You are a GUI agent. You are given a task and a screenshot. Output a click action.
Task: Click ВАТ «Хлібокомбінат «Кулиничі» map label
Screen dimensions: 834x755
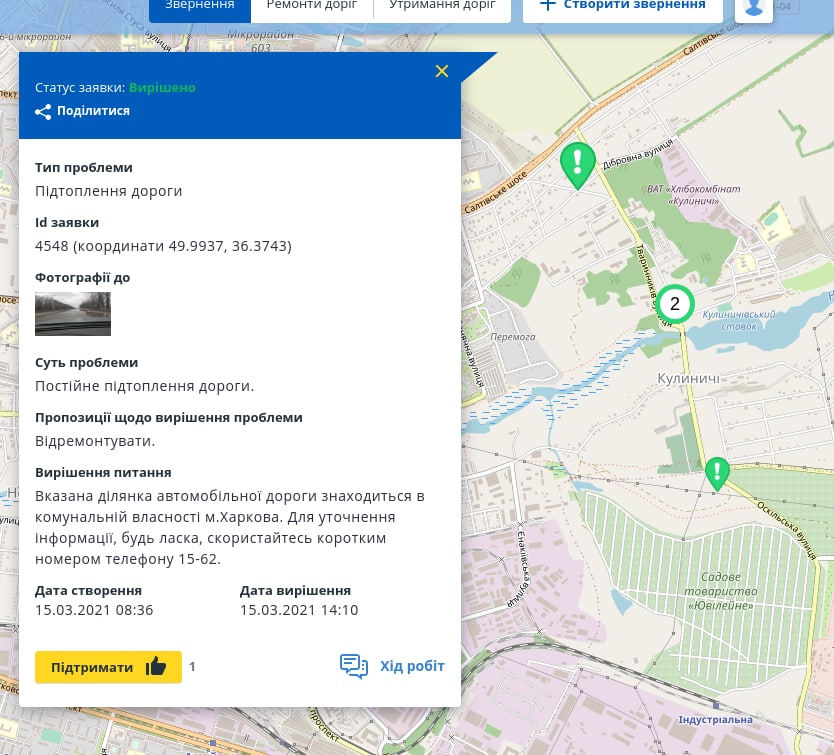(x=694, y=195)
